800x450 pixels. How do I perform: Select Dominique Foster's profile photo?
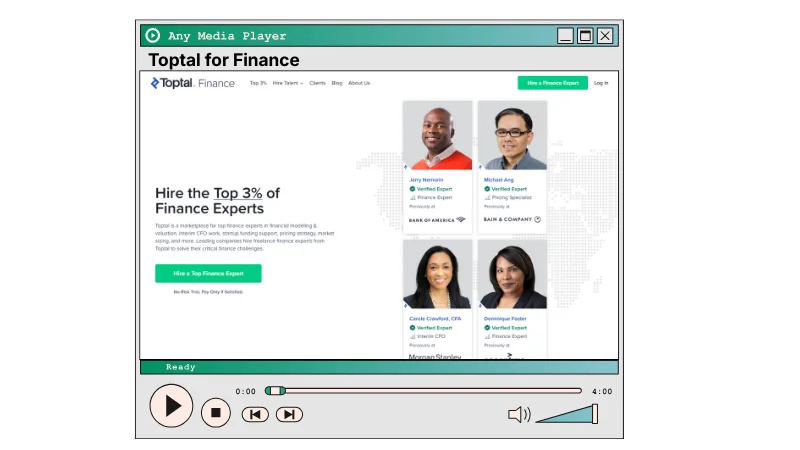(x=512, y=274)
